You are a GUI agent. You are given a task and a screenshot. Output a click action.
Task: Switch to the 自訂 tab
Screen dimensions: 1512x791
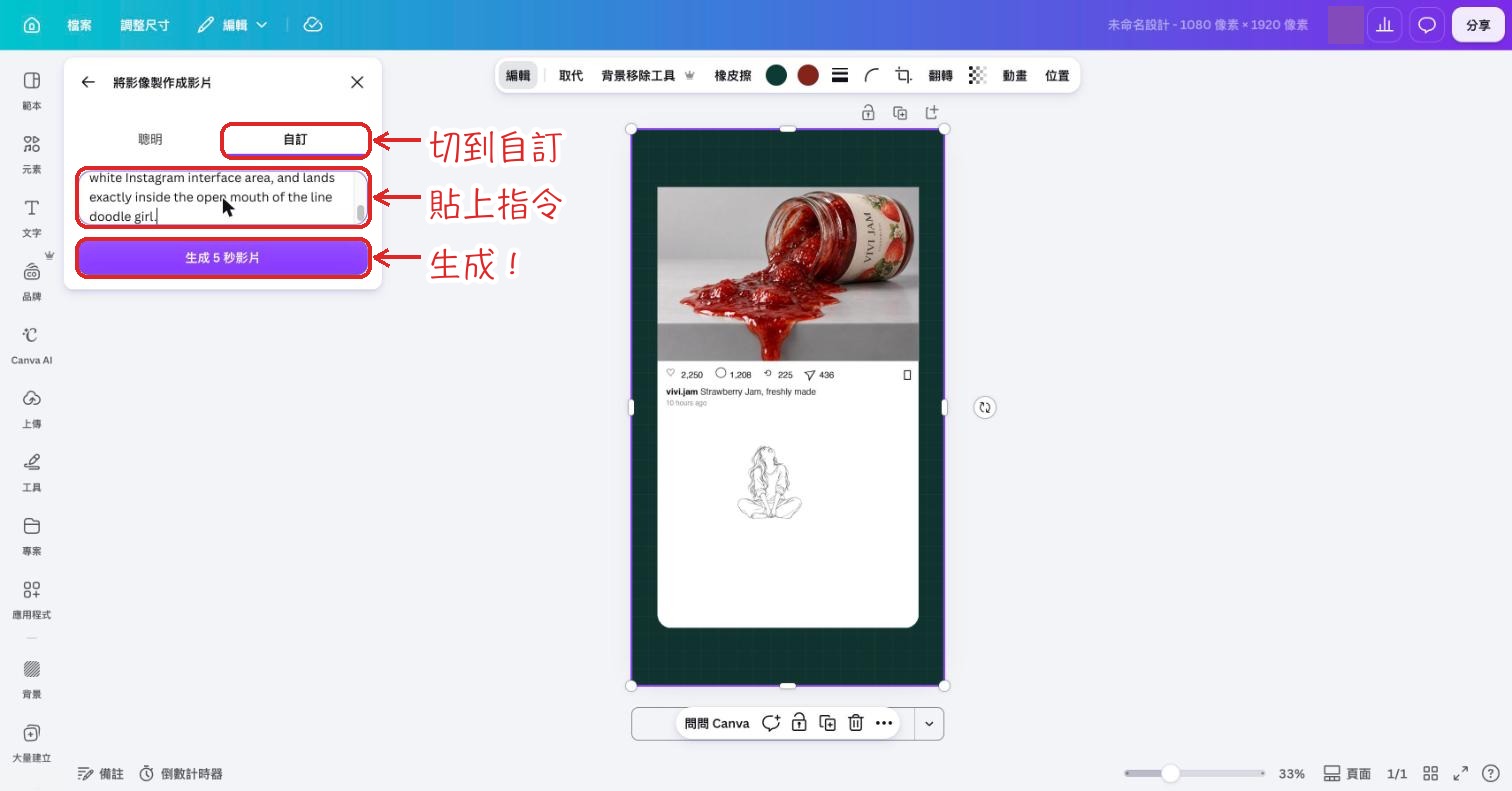point(295,140)
